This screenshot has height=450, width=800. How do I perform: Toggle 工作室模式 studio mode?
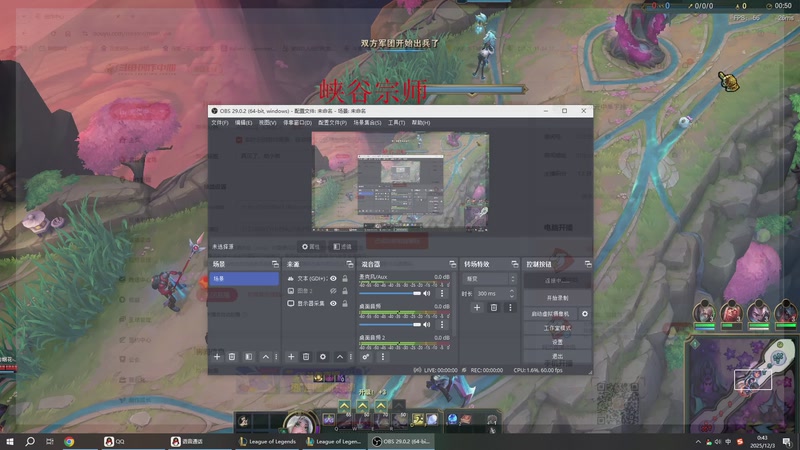pos(557,328)
